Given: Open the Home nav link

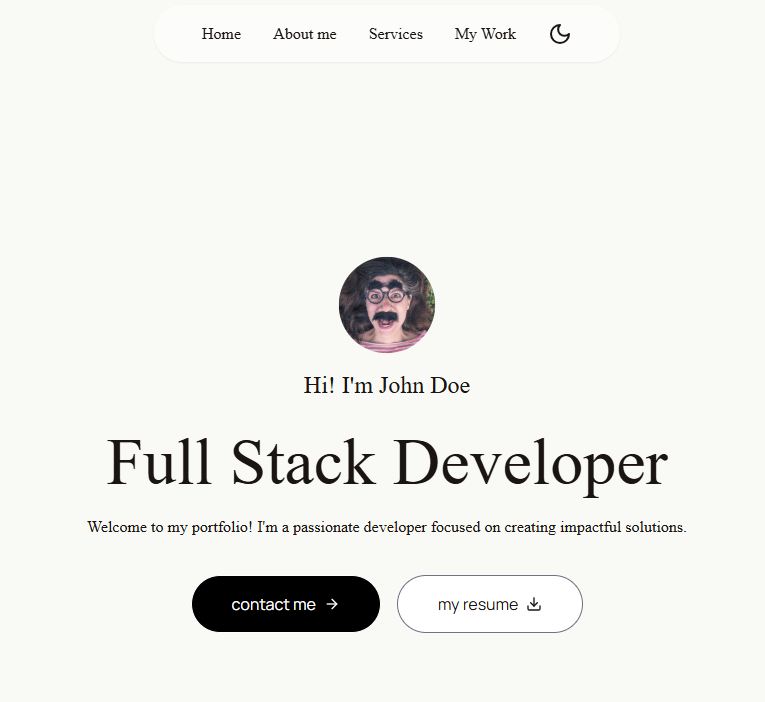Looking at the screenshot, I should [221, 34].
